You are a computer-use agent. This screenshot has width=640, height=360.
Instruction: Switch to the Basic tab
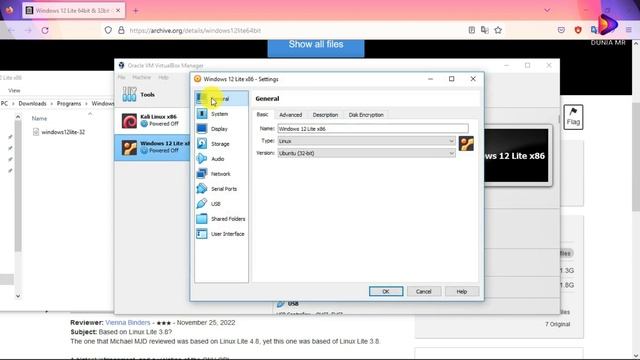(262, 115)
